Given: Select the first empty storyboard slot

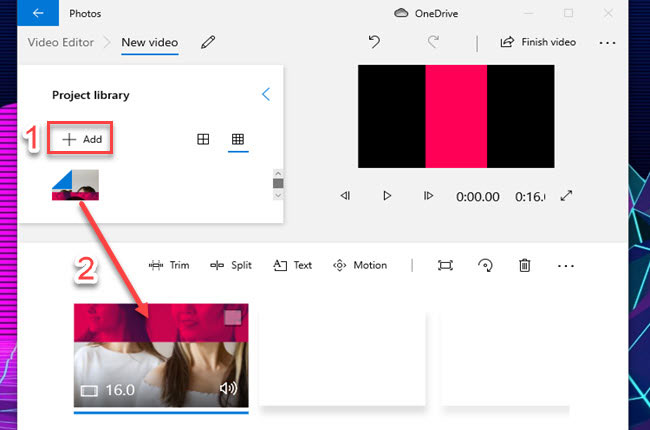Looking at the screenshot, I should click(342, 358).
